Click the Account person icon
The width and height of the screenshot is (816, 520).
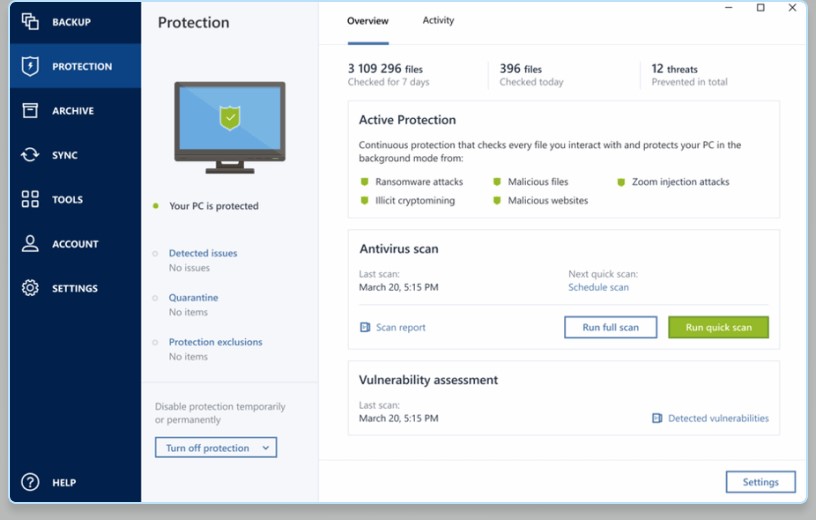click(30, 244)
